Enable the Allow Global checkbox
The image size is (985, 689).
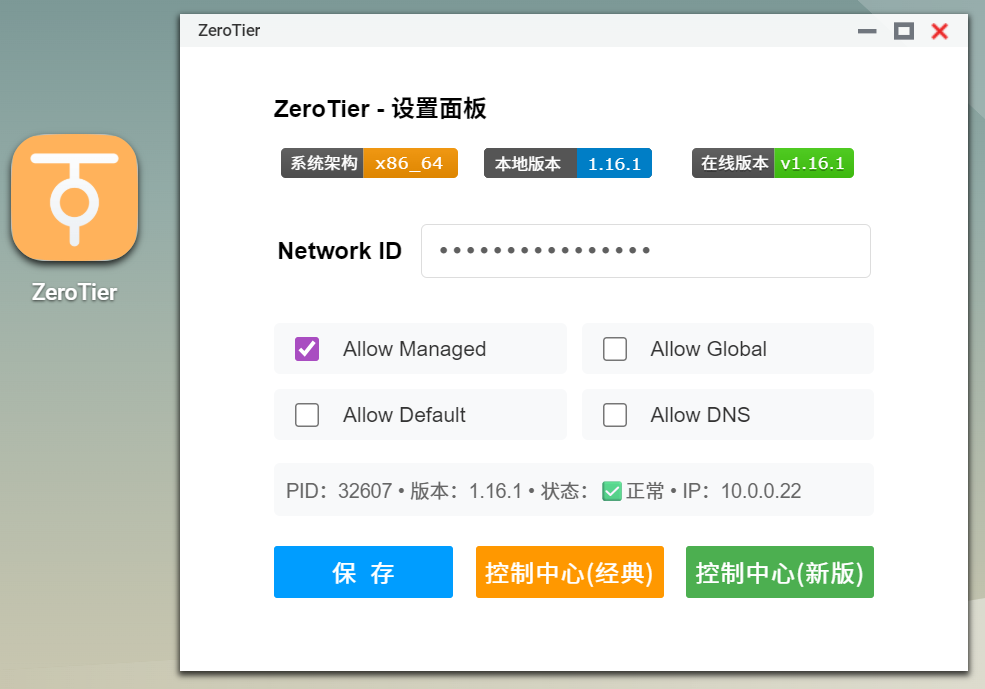tap(614, 349)
